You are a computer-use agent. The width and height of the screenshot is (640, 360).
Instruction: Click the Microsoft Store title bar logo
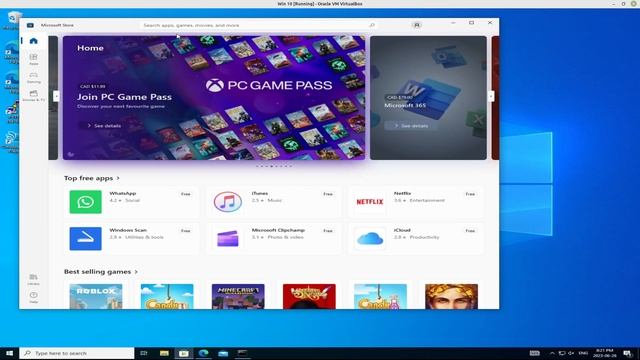[x=30, y=25]
